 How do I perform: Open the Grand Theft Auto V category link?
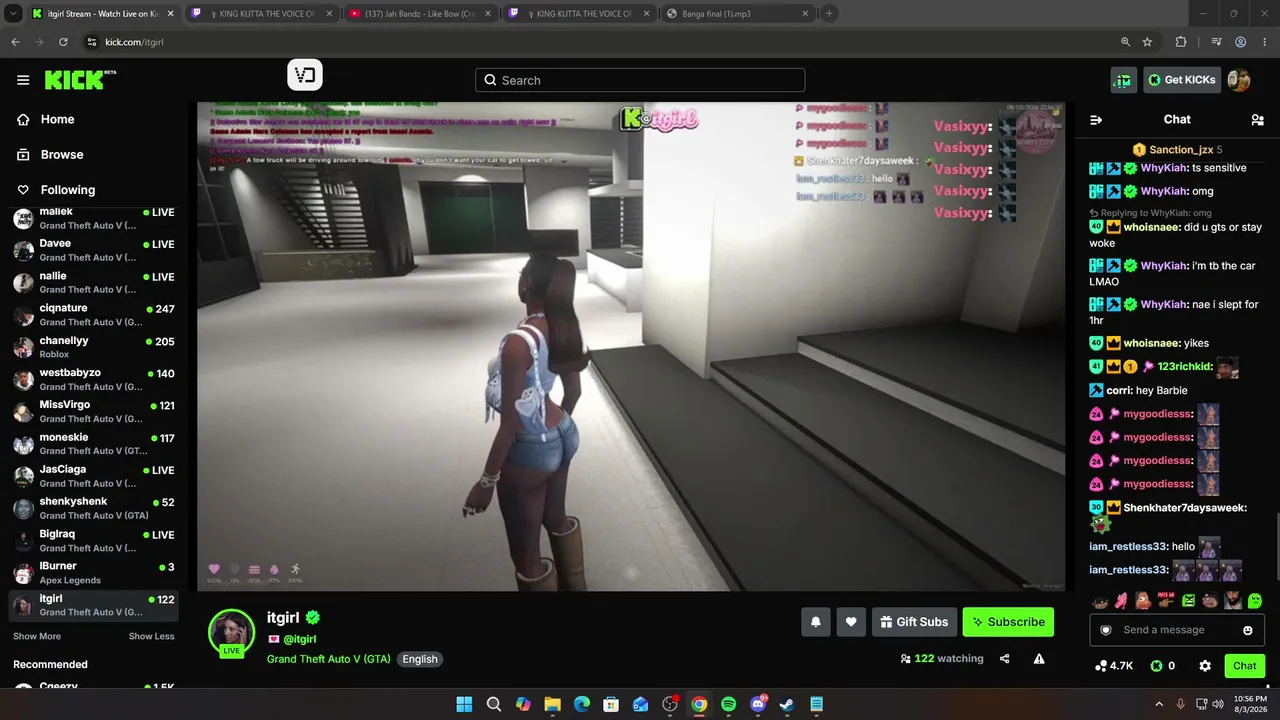[x=329, y=659]
